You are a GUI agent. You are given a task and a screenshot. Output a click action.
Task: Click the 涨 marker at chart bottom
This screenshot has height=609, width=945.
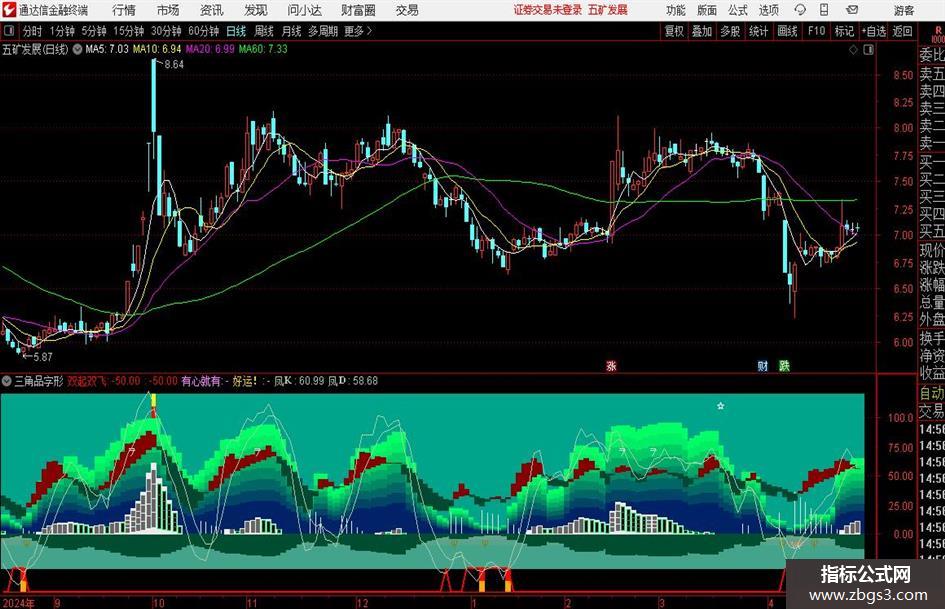click(611, 365)
